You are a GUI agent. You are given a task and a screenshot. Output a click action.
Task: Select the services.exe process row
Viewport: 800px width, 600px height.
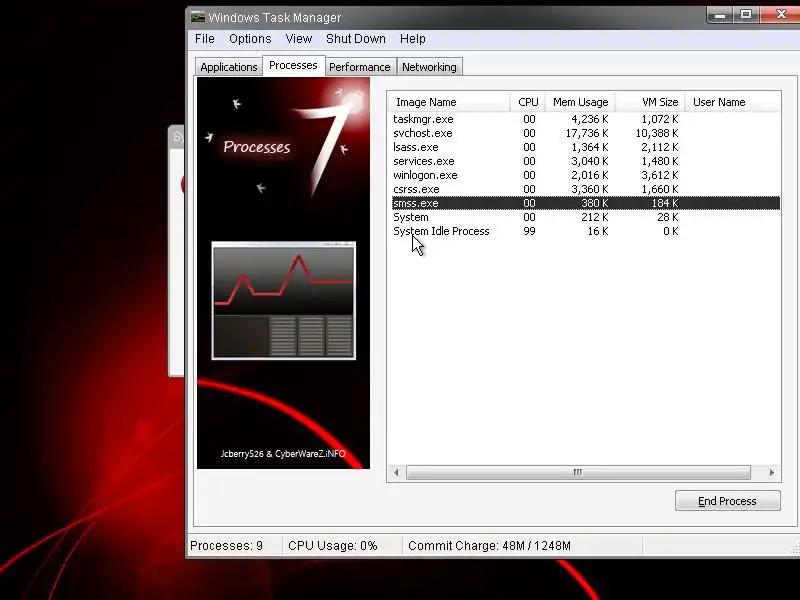coord(586,161)
